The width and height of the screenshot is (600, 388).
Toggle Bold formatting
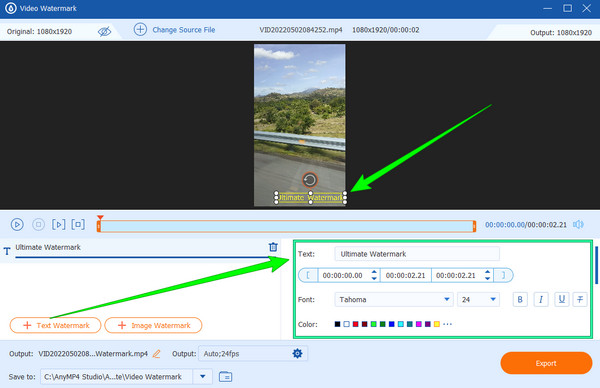point(520,299)
